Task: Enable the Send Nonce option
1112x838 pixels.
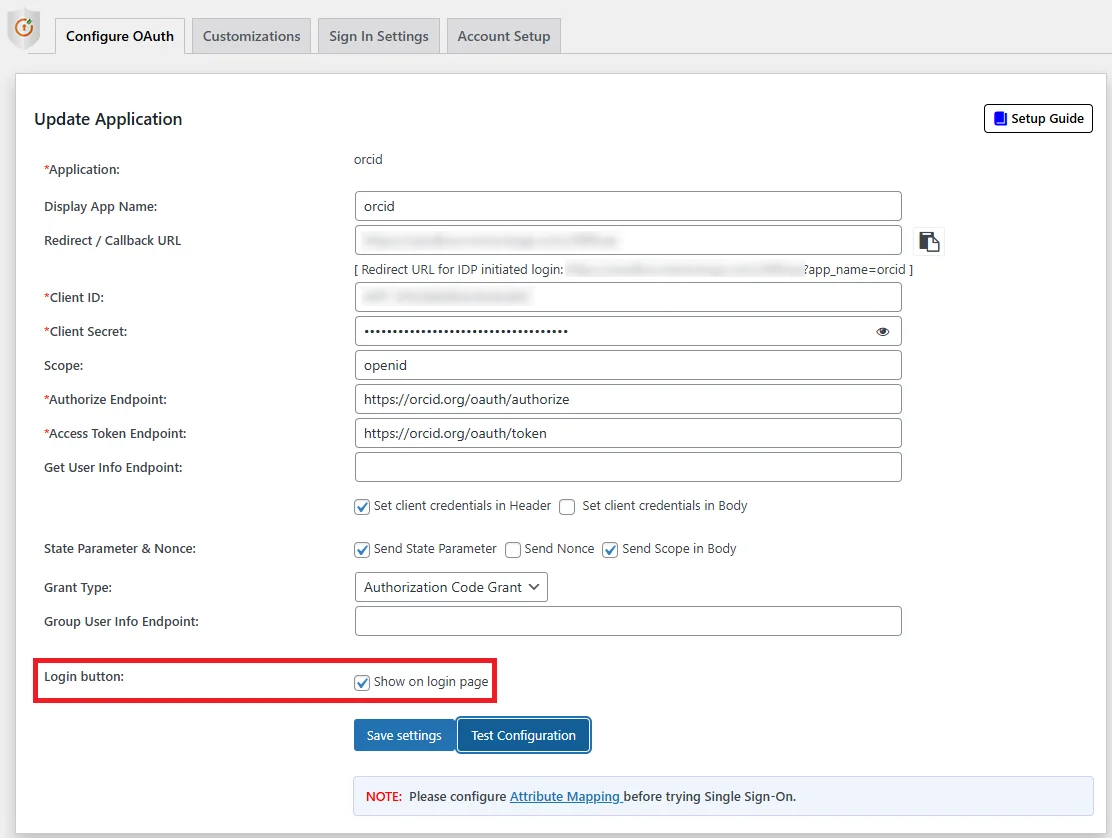Action: pyautogui.click(x=512, y=549)
